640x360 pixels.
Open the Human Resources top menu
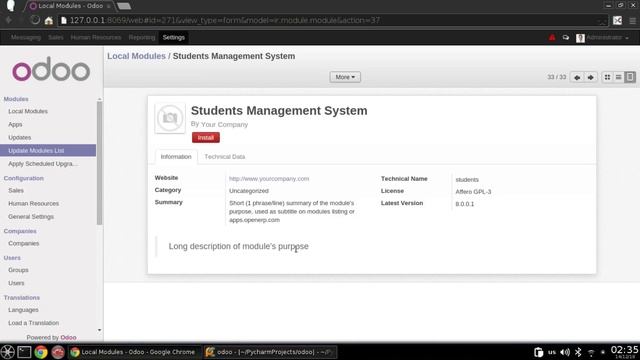96,38
